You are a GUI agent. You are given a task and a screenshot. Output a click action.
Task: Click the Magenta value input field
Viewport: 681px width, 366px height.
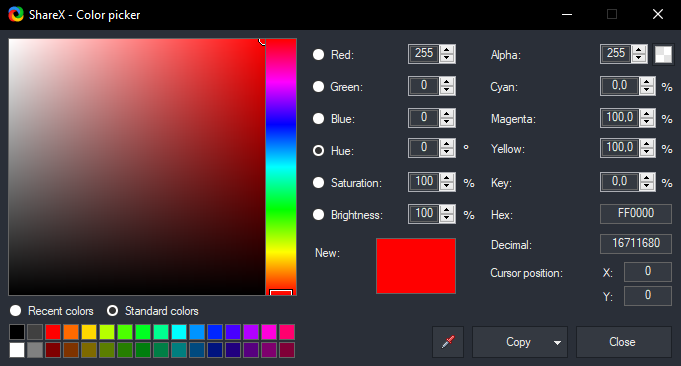(620, 118)
